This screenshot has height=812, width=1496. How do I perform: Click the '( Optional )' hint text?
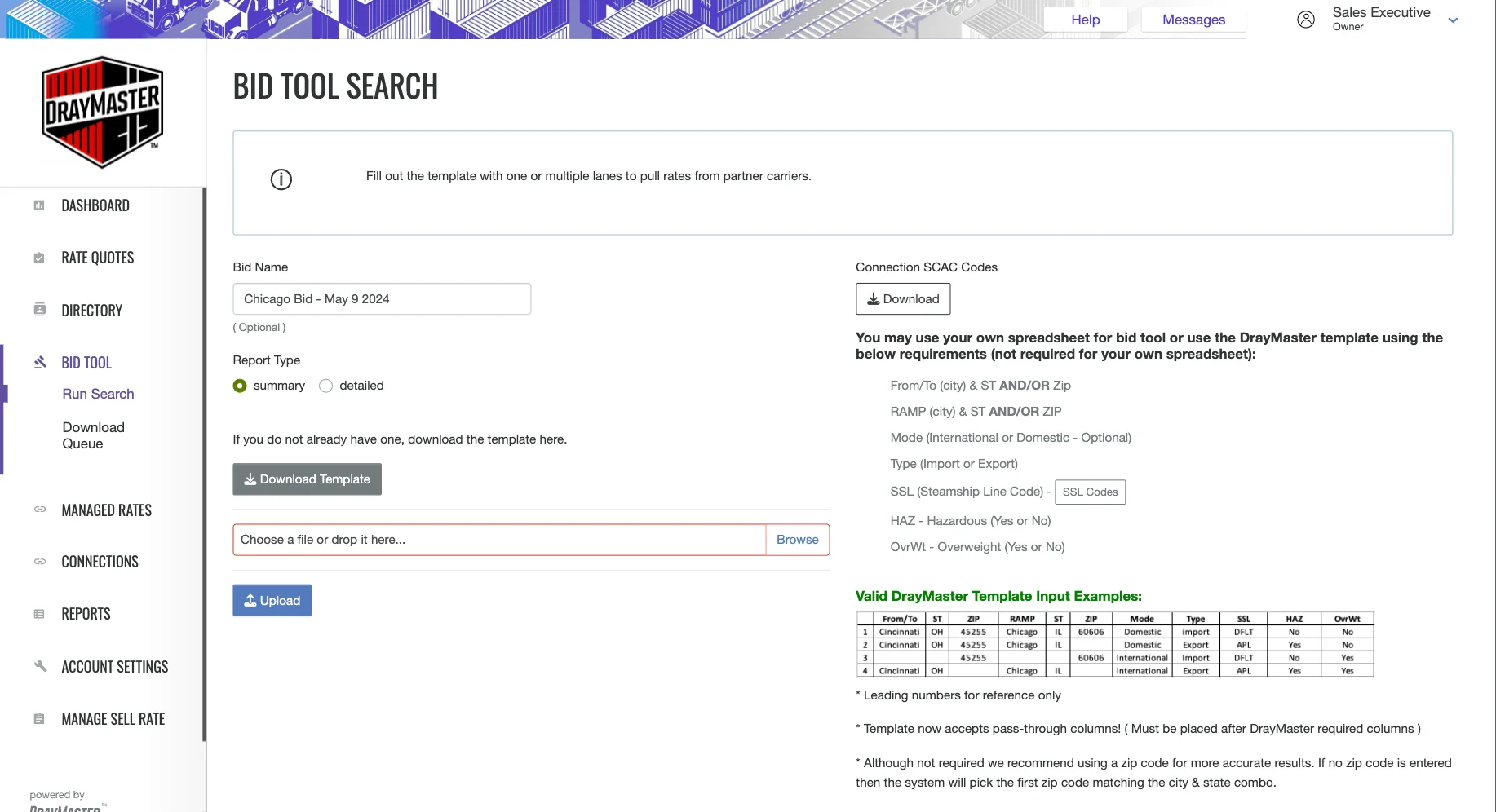pos(259,328)
